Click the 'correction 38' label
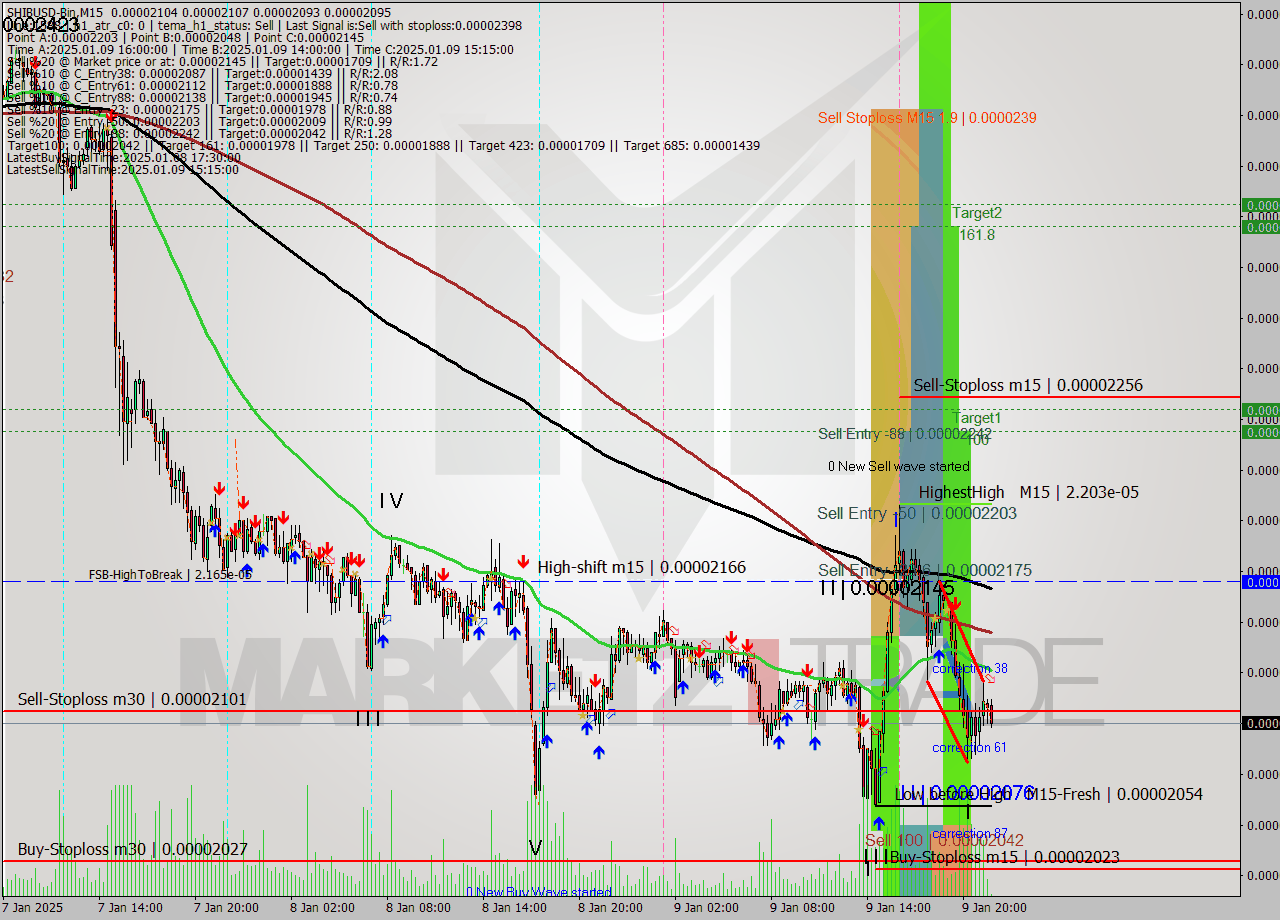The width and height of the screenshot is (1280, 920). click(x=969, y=668)
